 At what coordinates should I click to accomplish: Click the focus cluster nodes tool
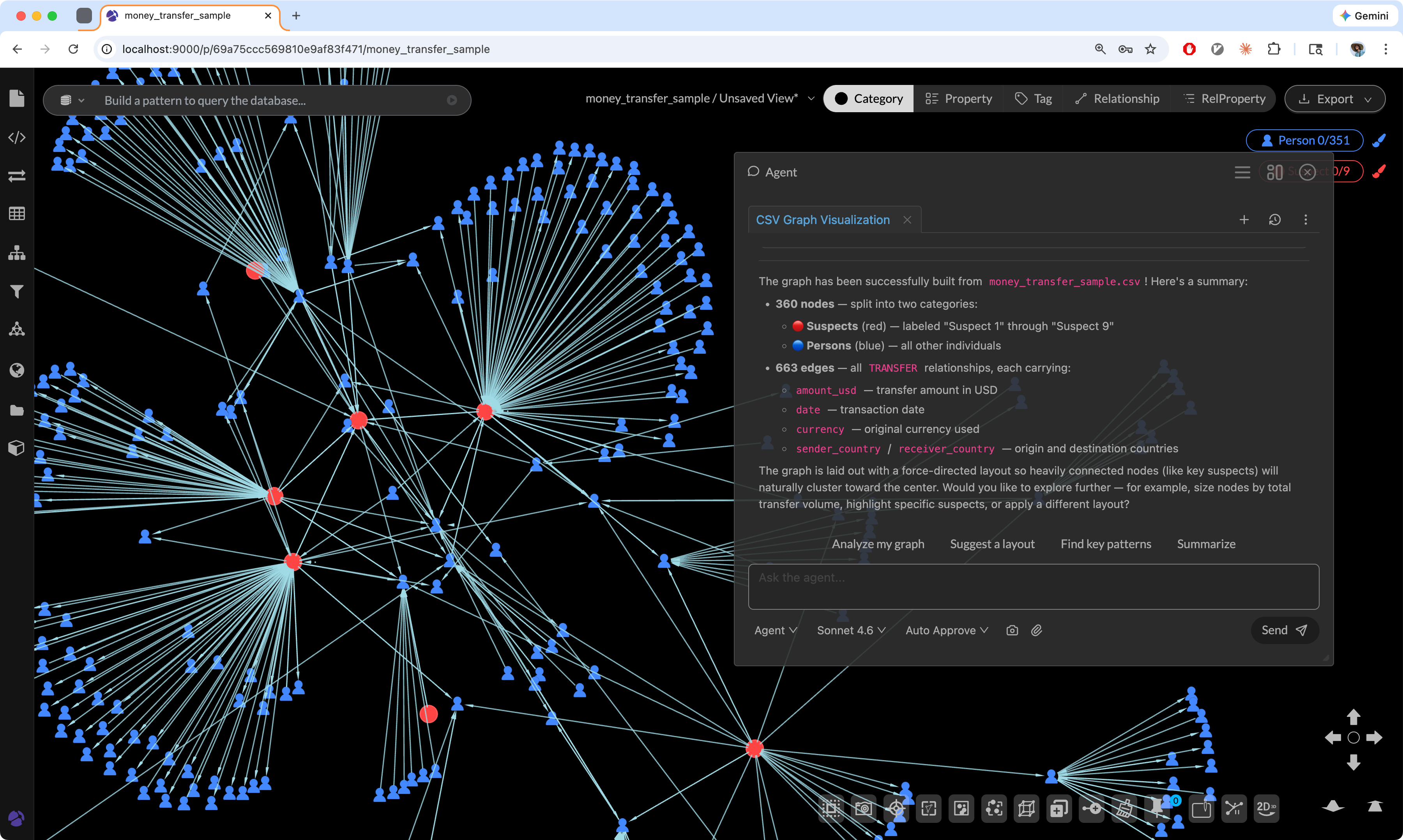point(994,808)
